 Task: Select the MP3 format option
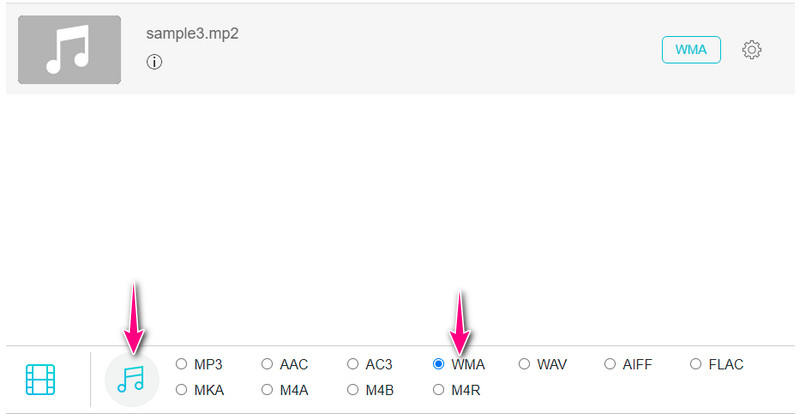click(x=182, y=364)
